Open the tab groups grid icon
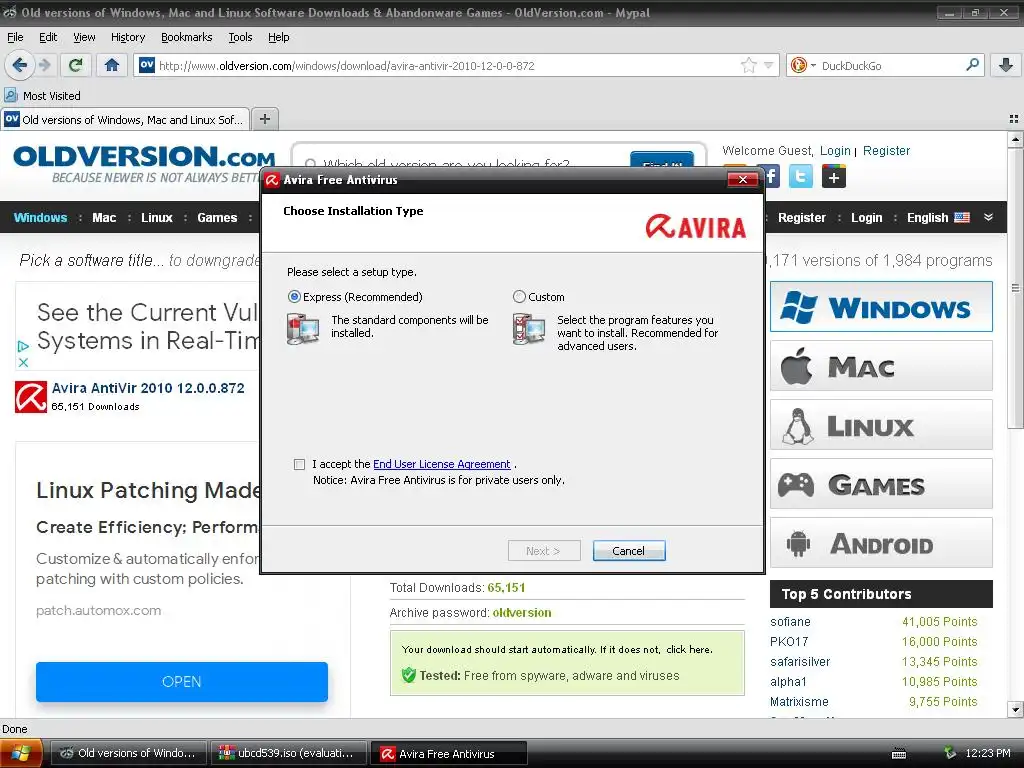1024x768 pixels. click(x=1014, y=119)
